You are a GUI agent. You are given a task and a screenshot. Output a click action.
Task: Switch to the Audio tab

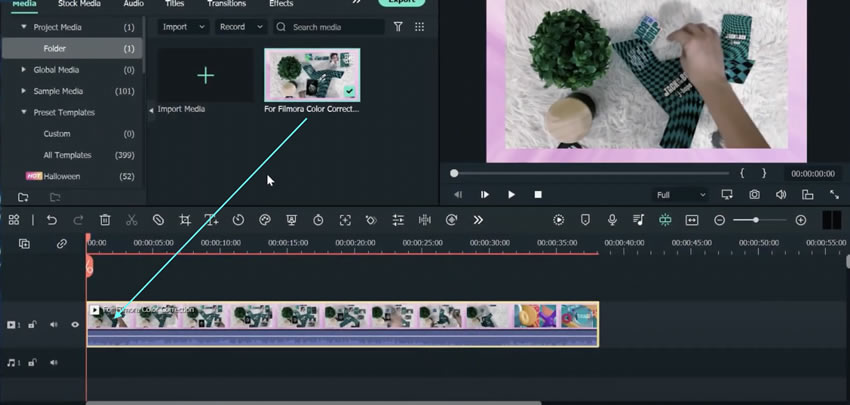[133, 4]
